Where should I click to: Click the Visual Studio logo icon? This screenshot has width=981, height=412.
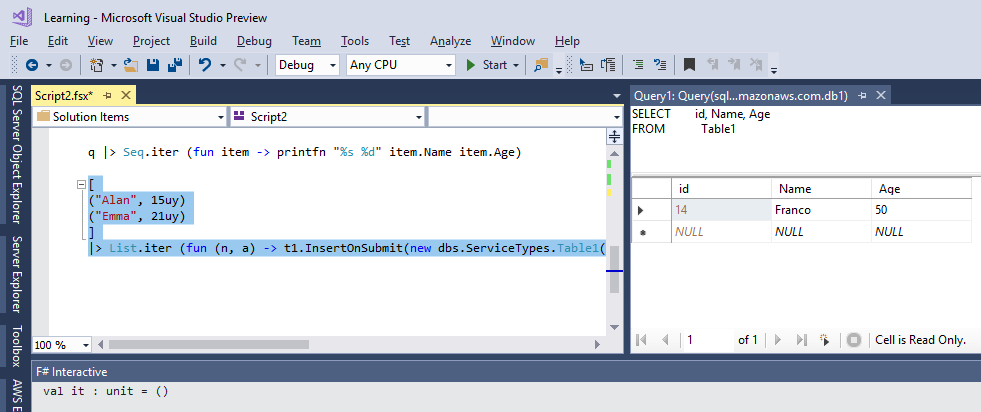20,18
